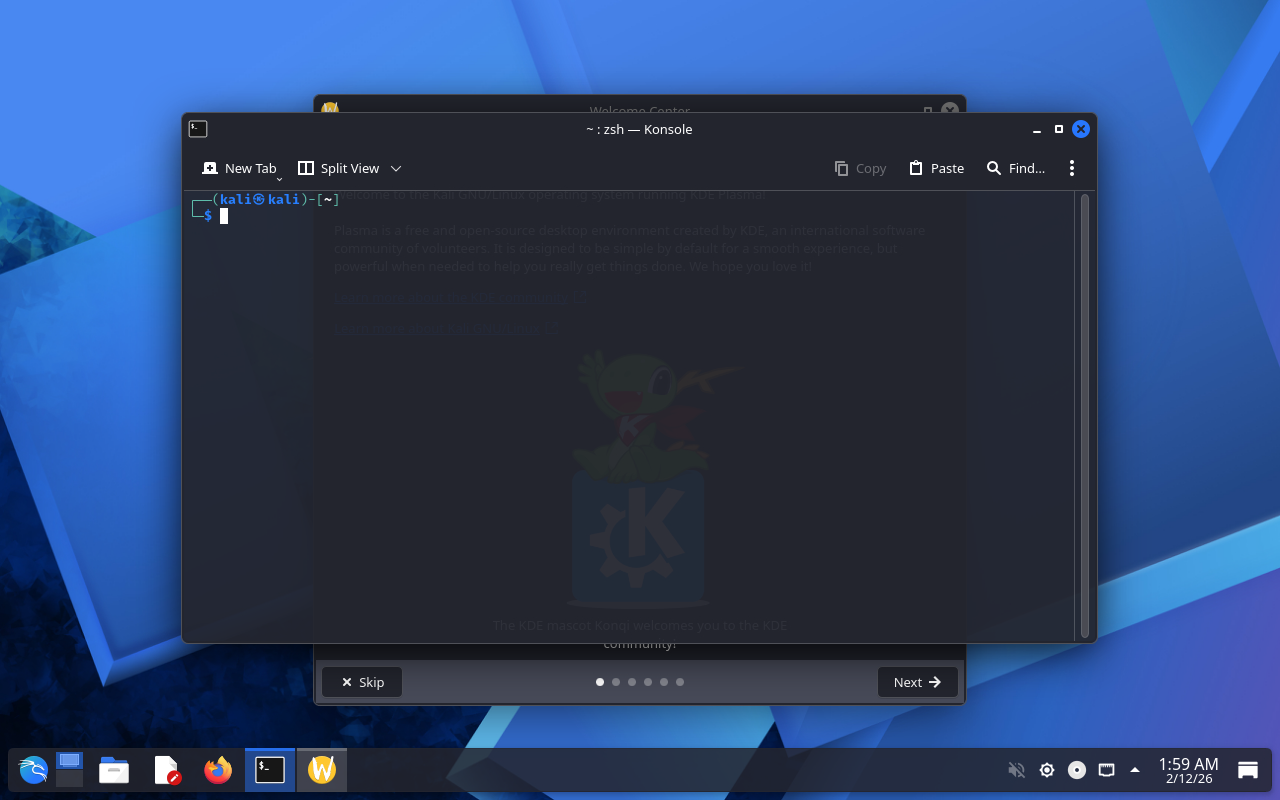
Task: Open the Kali application launcher menu
Action: (x=33, y=770)
